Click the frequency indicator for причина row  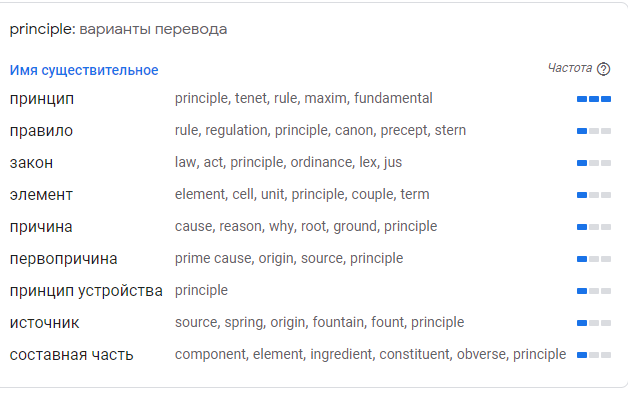[594, 227]
